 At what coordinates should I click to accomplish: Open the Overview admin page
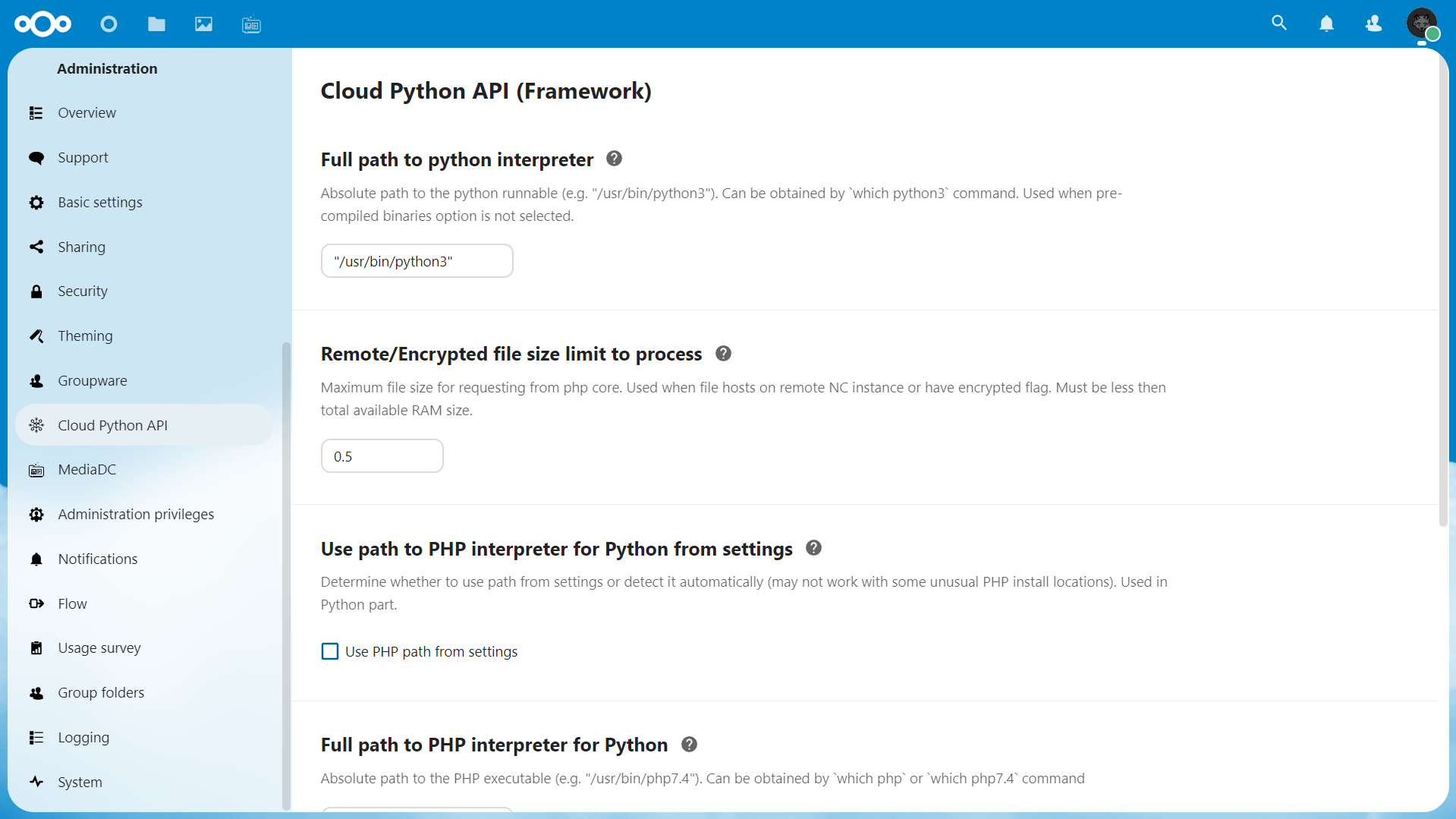tap(86, 112)
